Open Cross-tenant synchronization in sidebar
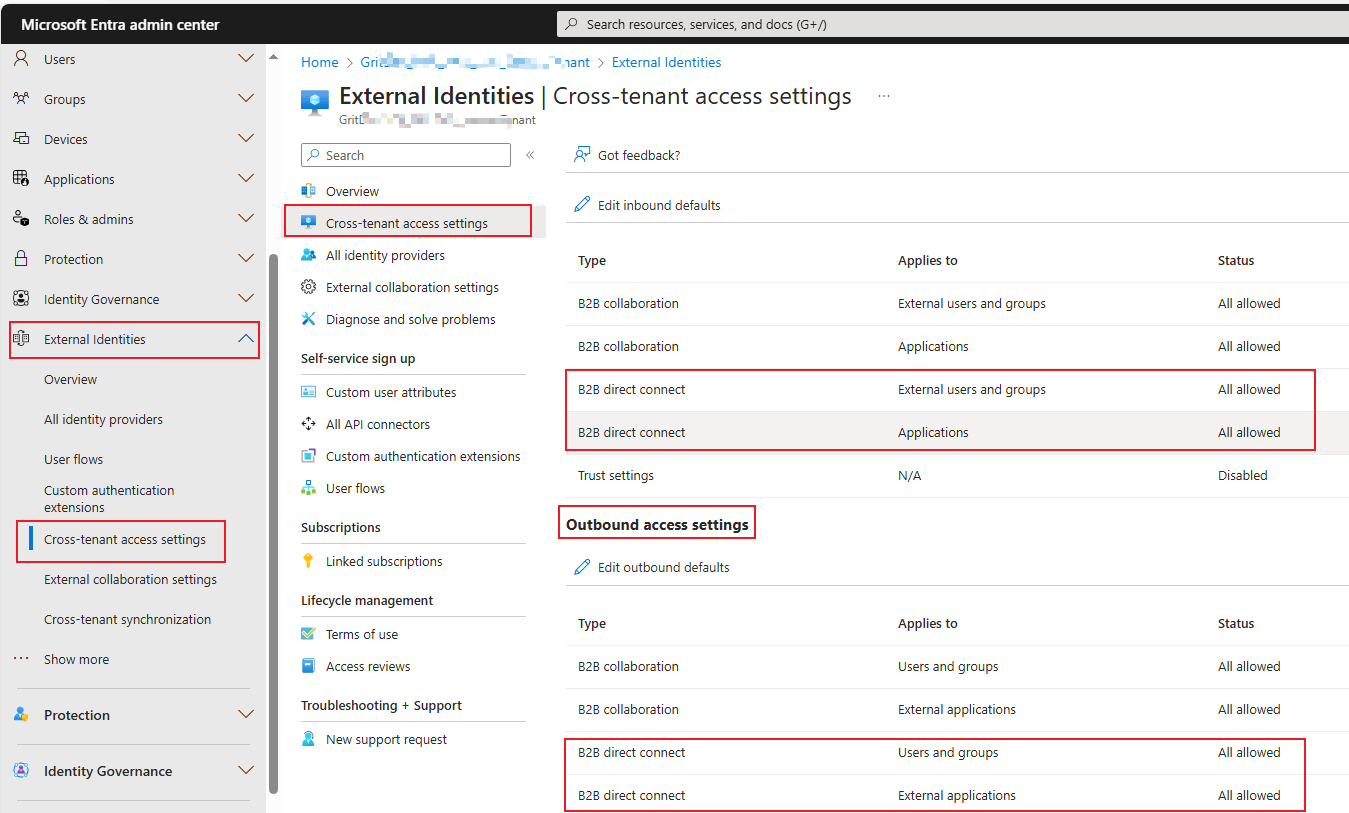 tap(128, 619)
